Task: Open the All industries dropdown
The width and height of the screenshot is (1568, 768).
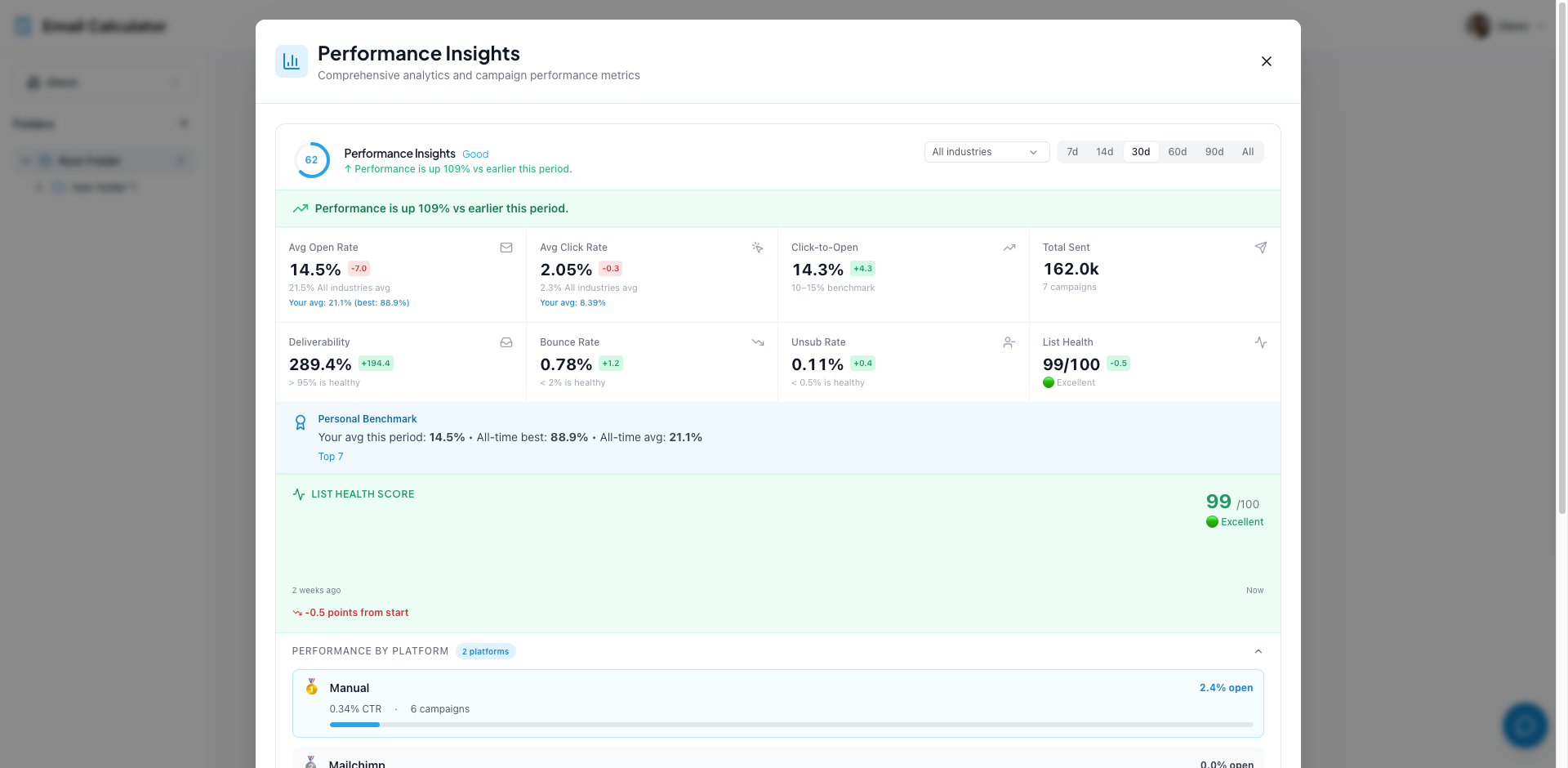Action: [x=986, y=152]
